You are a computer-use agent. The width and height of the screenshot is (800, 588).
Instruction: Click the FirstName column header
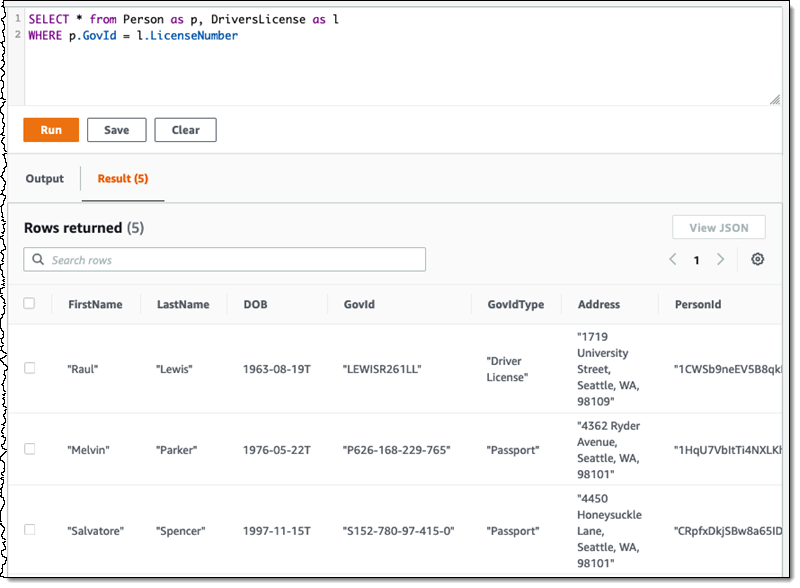click(x=94, y=305)
